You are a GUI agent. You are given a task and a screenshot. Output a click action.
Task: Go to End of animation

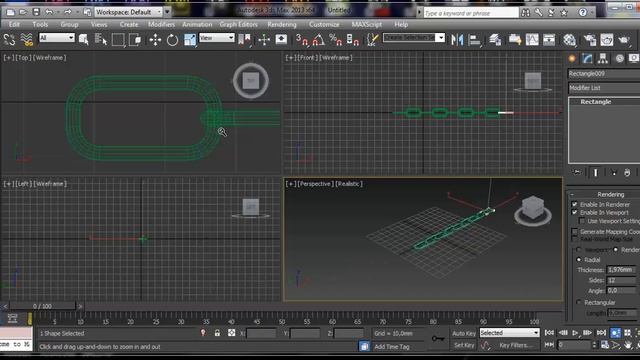[x=601, y=333]
